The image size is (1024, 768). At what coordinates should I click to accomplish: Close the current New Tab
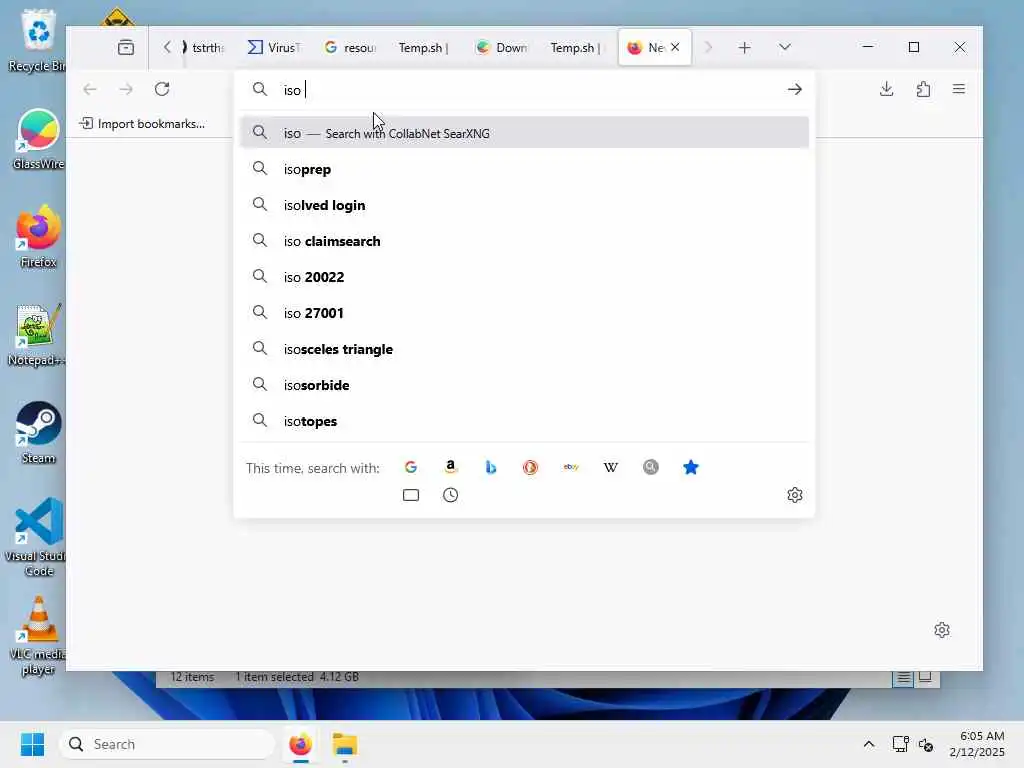click(675, 47)
